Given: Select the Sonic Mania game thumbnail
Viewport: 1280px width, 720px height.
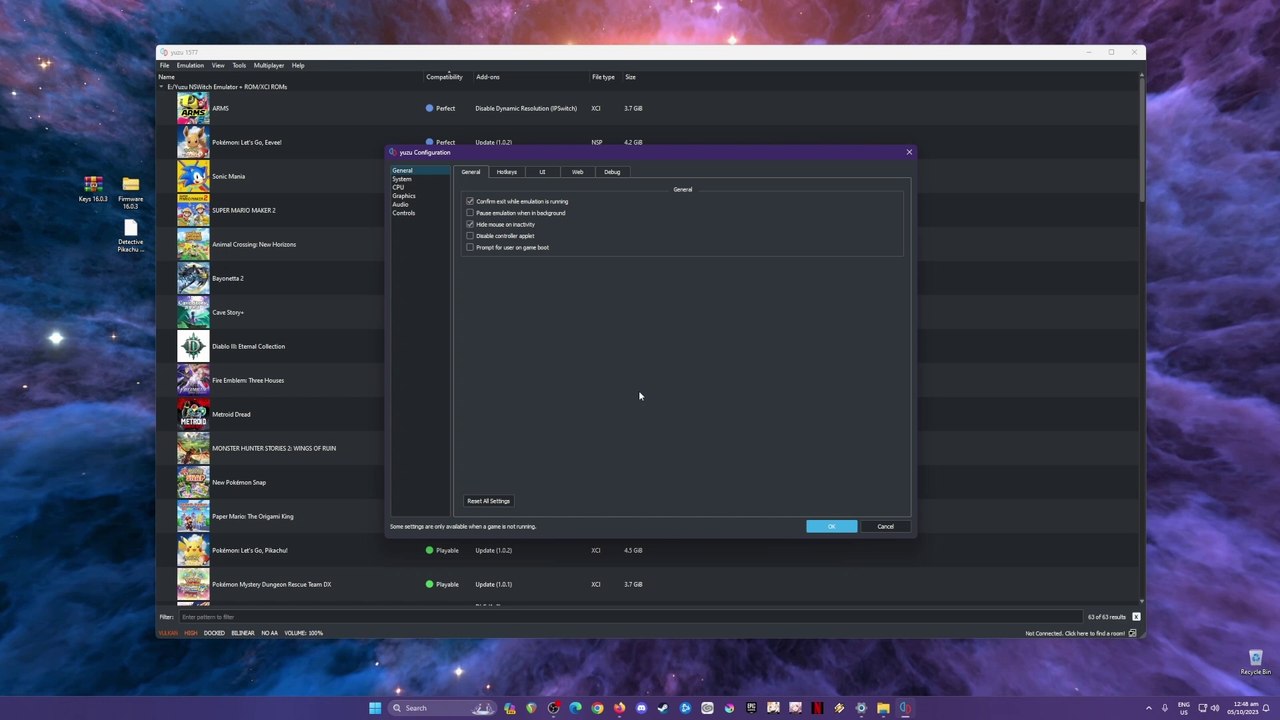Looking at the screenshot, I should click(193, 176).
